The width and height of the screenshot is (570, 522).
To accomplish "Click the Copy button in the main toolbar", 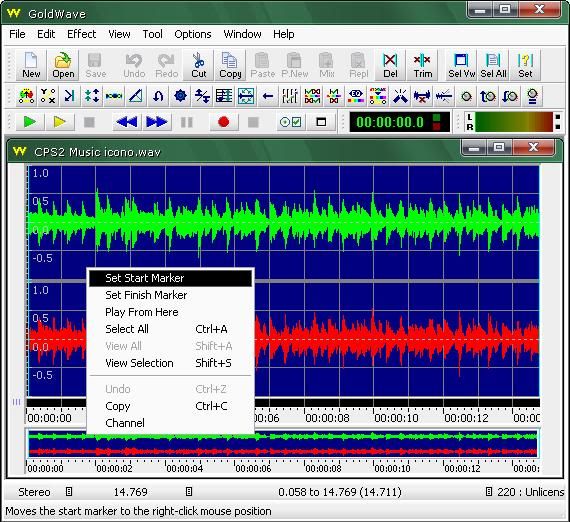I will [230, 65].
